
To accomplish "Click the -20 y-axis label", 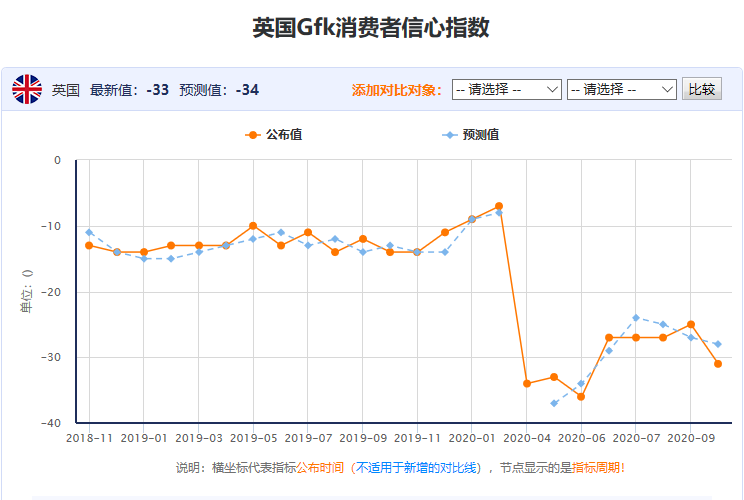I will click(51, 292).
